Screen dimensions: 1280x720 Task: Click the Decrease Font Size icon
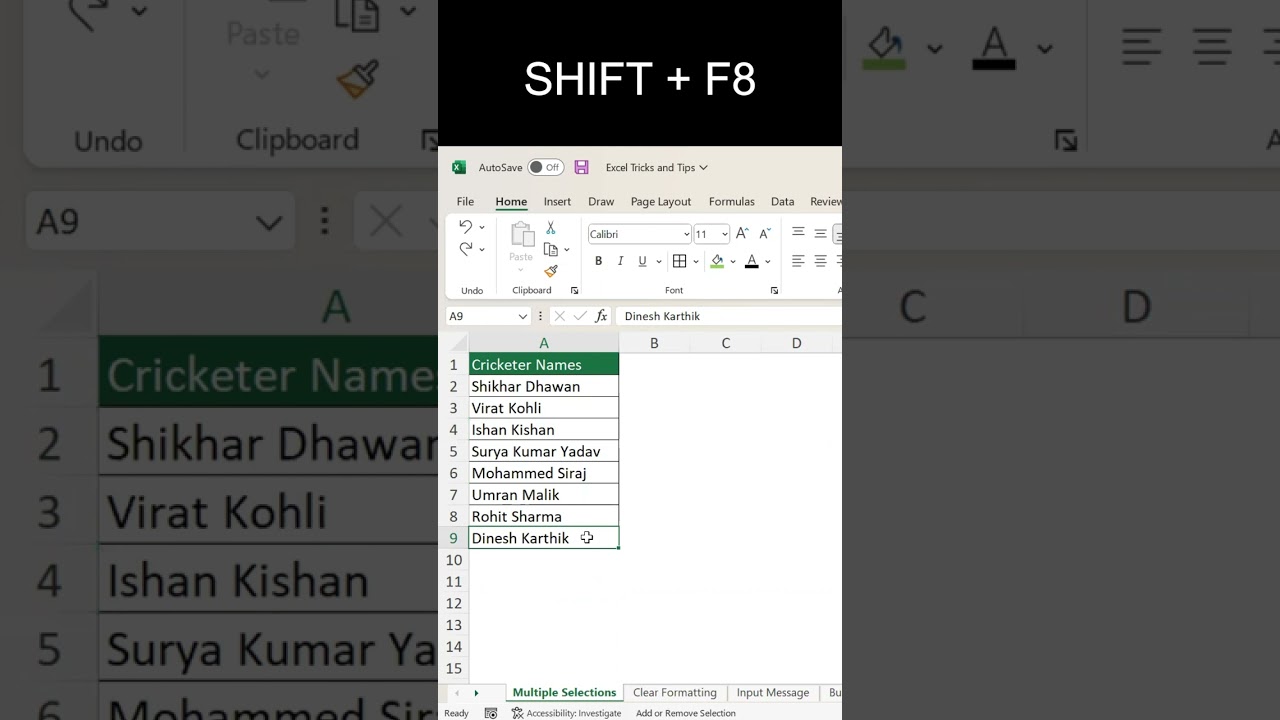(765, 233)
